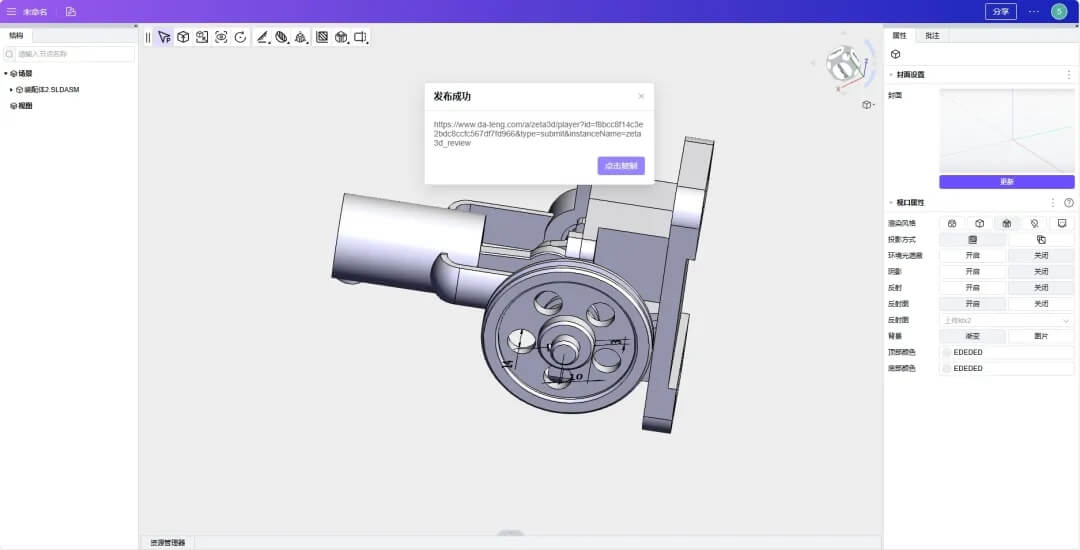
Task: Turn on the reflection map row (开启)
Action: pyautogui.click(x=973, y=304)
